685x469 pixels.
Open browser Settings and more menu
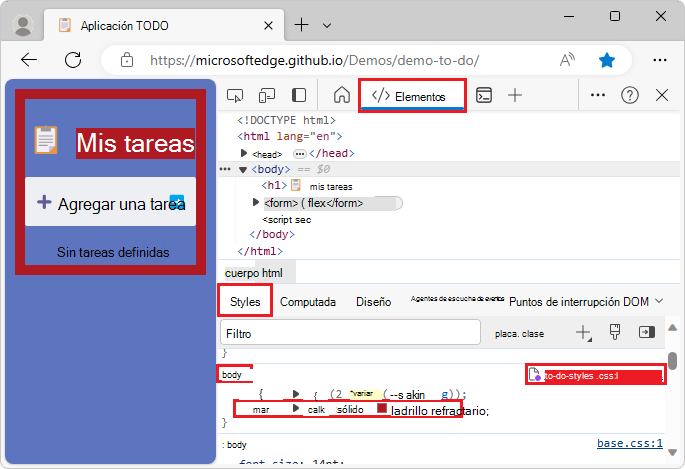[659, 60]
